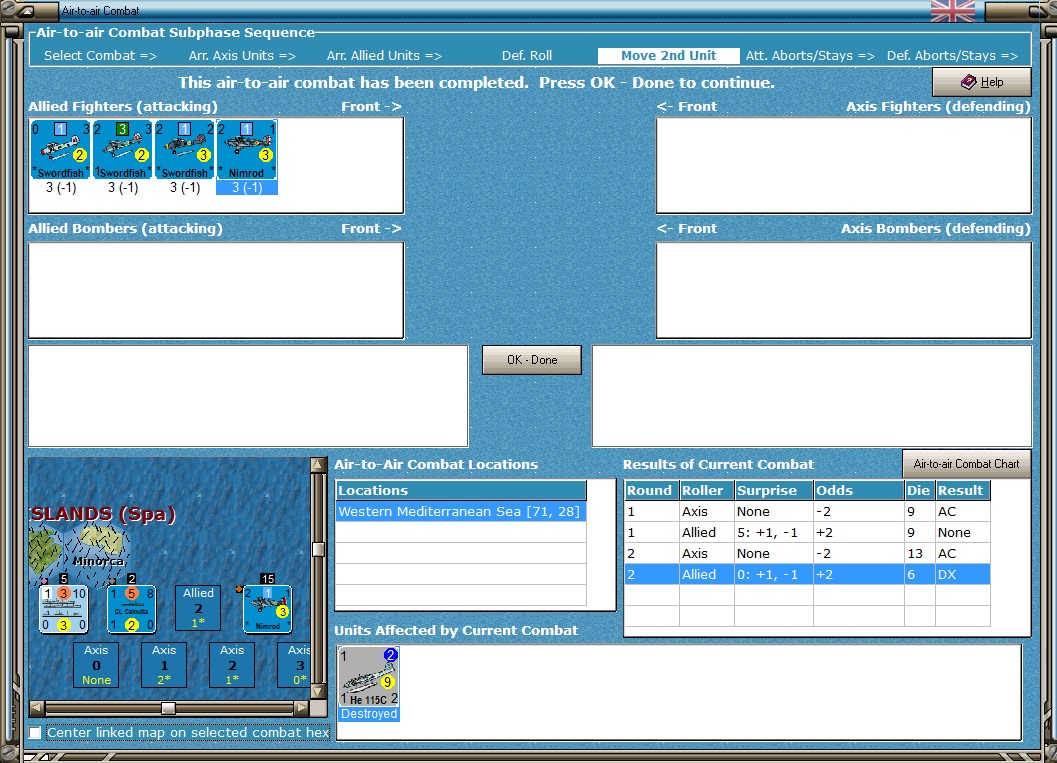Go to Arr. Axis Units subphase step
The height and width of the screenshot is (763, 1057).
pyautogui.click(x=242, y=56)
